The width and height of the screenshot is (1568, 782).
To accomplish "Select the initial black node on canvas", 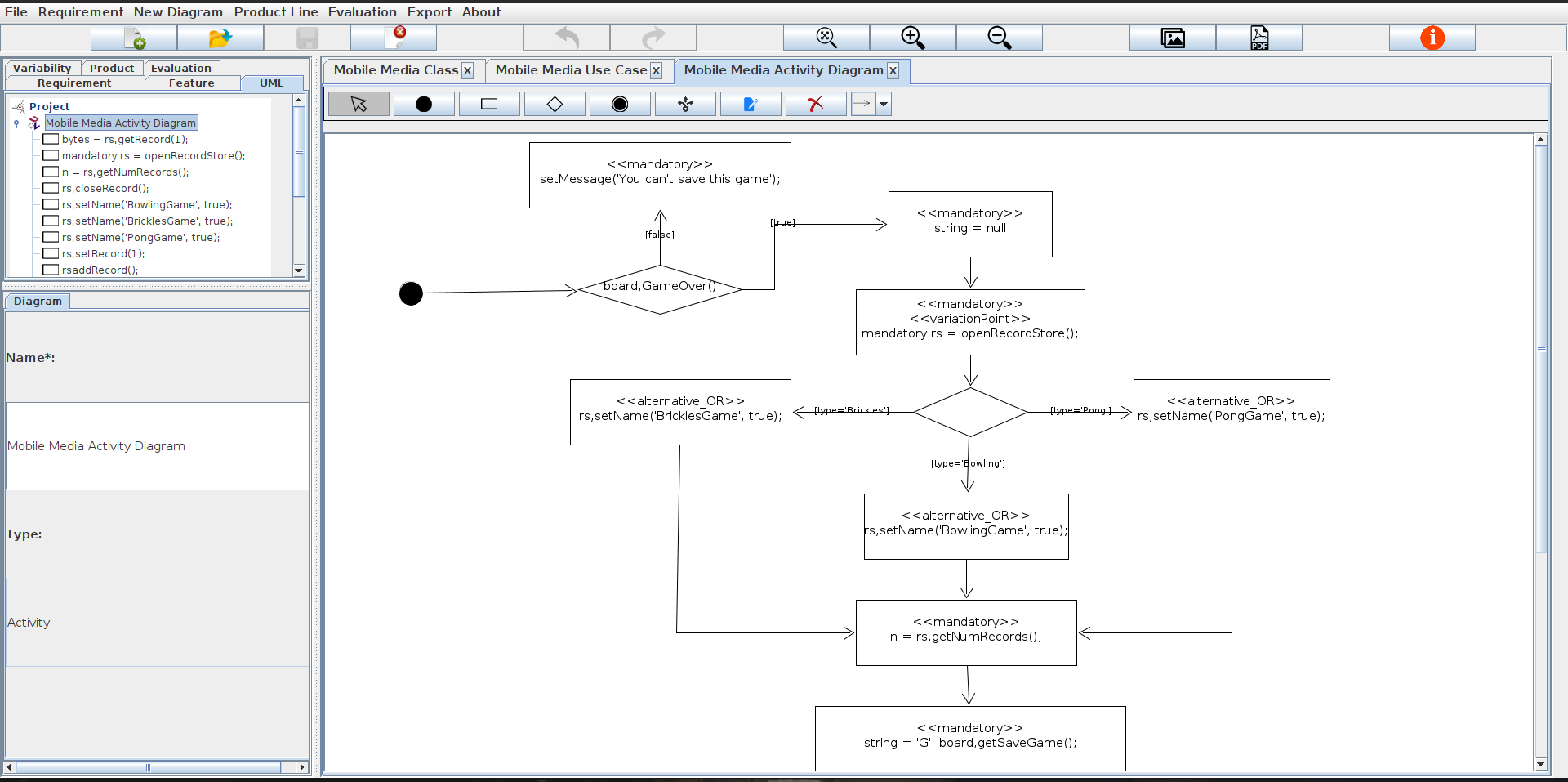I will pyautogui.click(x=411, y=293).
